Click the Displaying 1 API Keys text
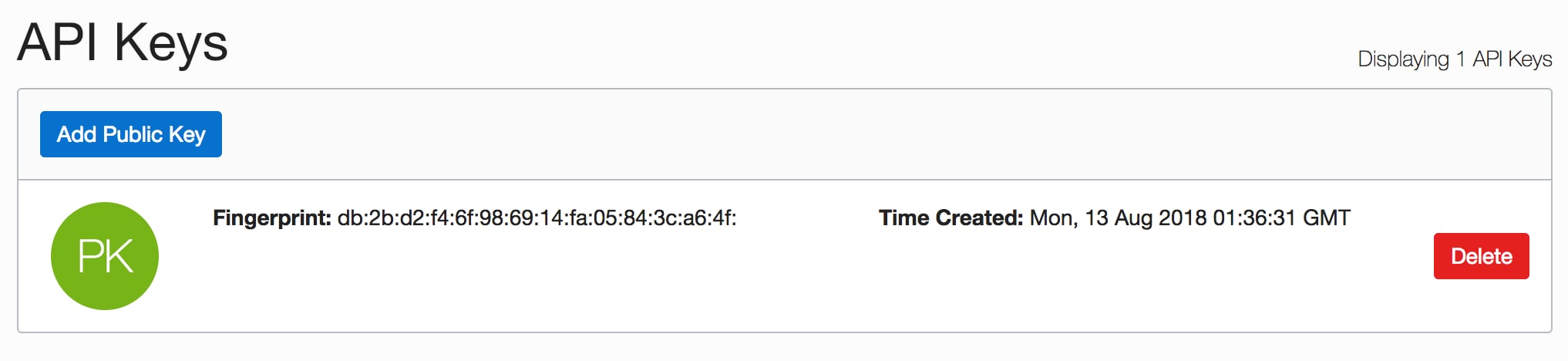The image size is (1568, 361). coord(1454,59)
